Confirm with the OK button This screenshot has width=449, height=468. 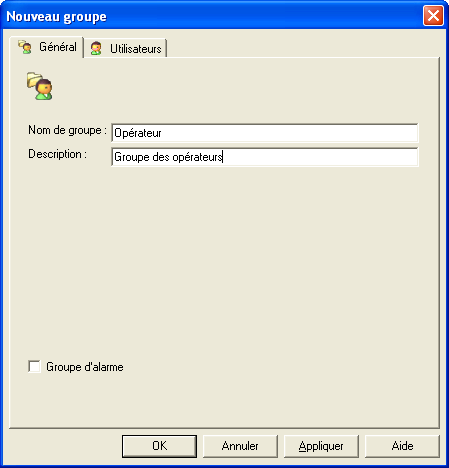[x=159, y=446]
